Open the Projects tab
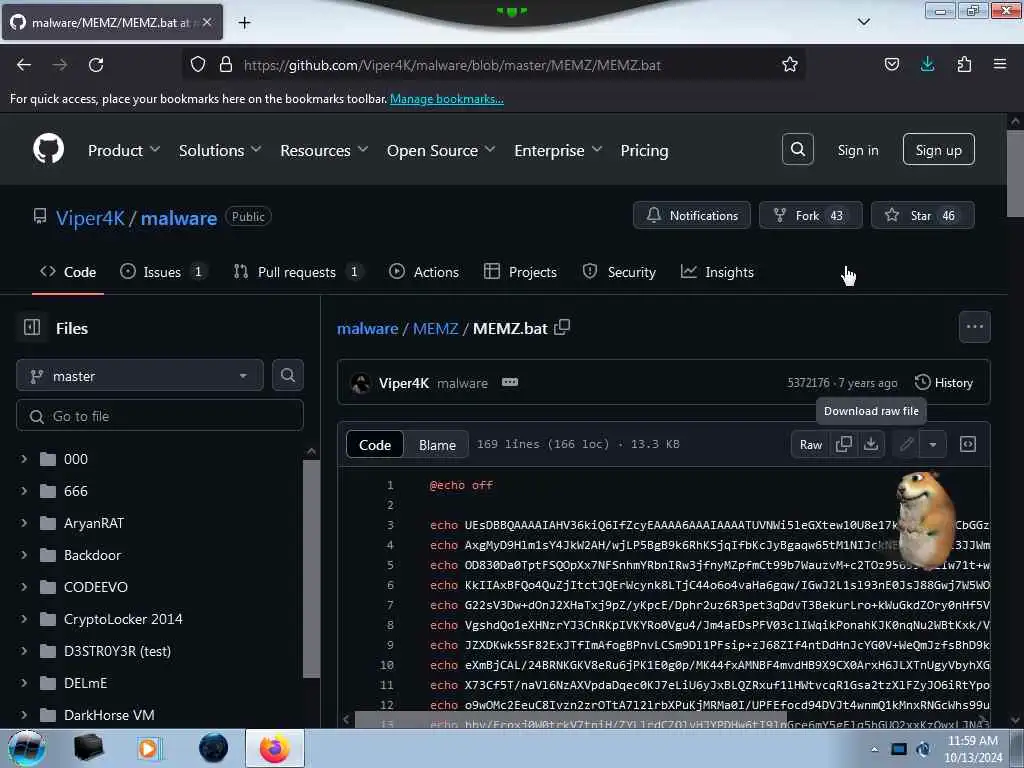This screenshot has width=1024, height=768. click(x=520, y=272)
